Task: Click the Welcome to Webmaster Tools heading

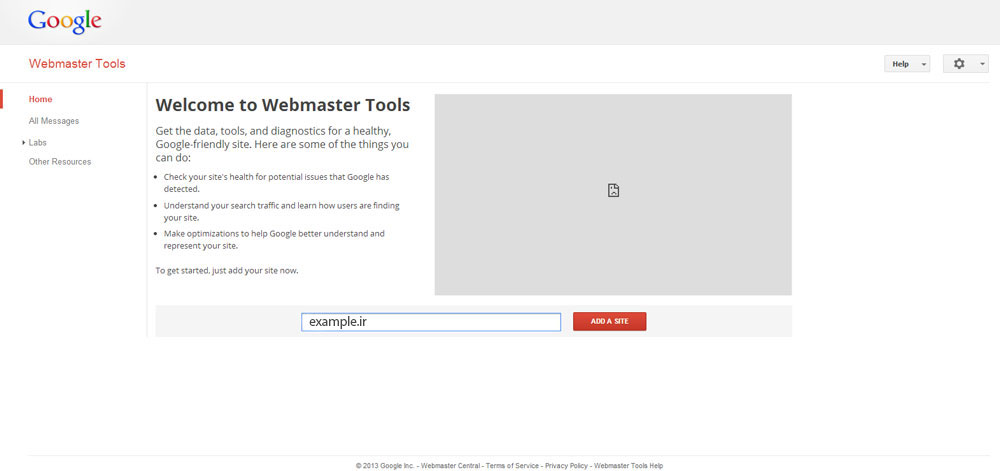Action: [x=282, y=105]
